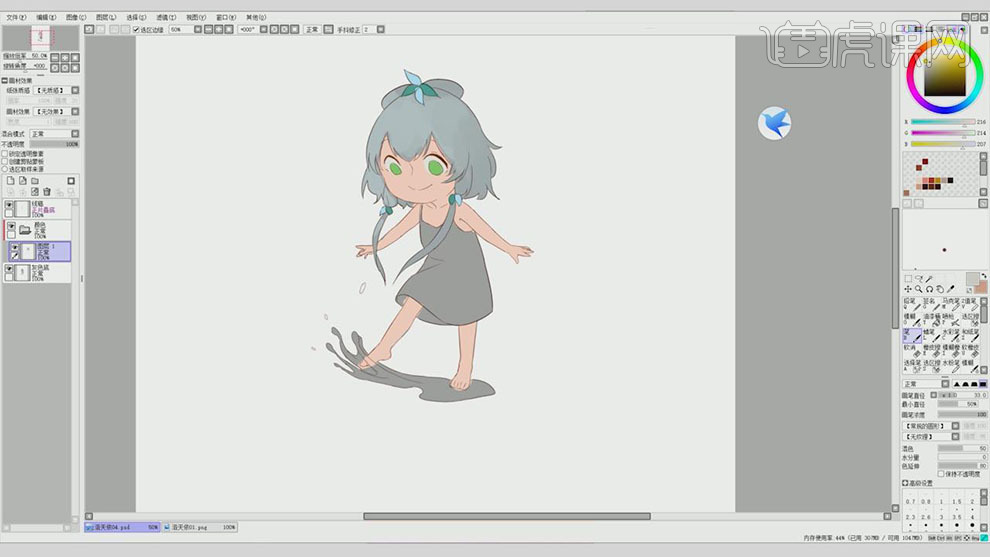Select the magnifier zoom tool
Viewport: 990px width, 557px height.
pos(919,289)
